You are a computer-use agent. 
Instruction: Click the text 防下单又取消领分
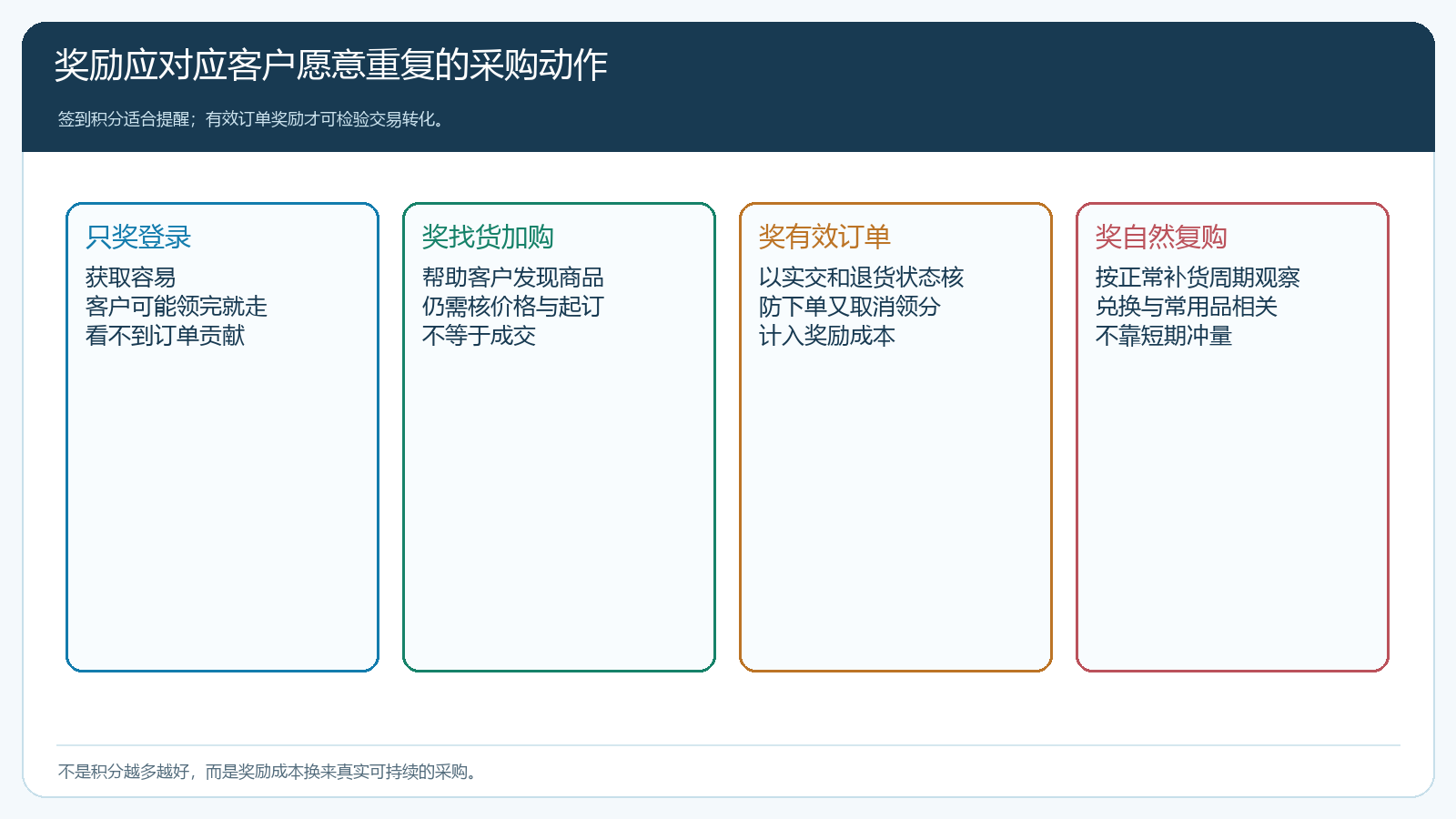point(850,307)
